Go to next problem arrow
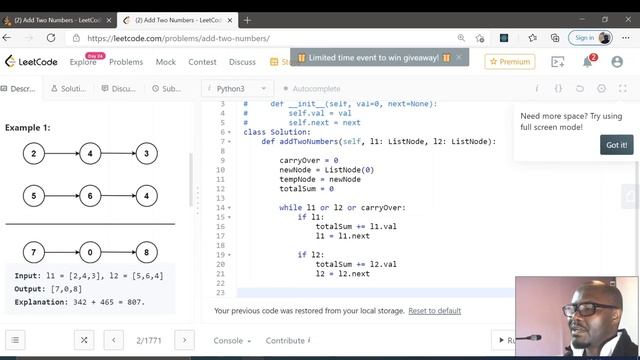The width and height of the screenshot is (640, 360). [x=184, y=340]
